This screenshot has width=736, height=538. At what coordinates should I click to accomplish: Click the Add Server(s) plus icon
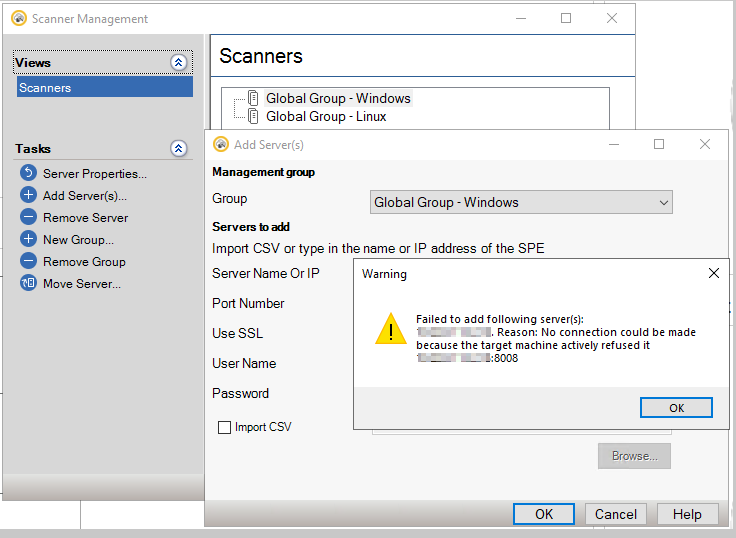coord(28,195)
